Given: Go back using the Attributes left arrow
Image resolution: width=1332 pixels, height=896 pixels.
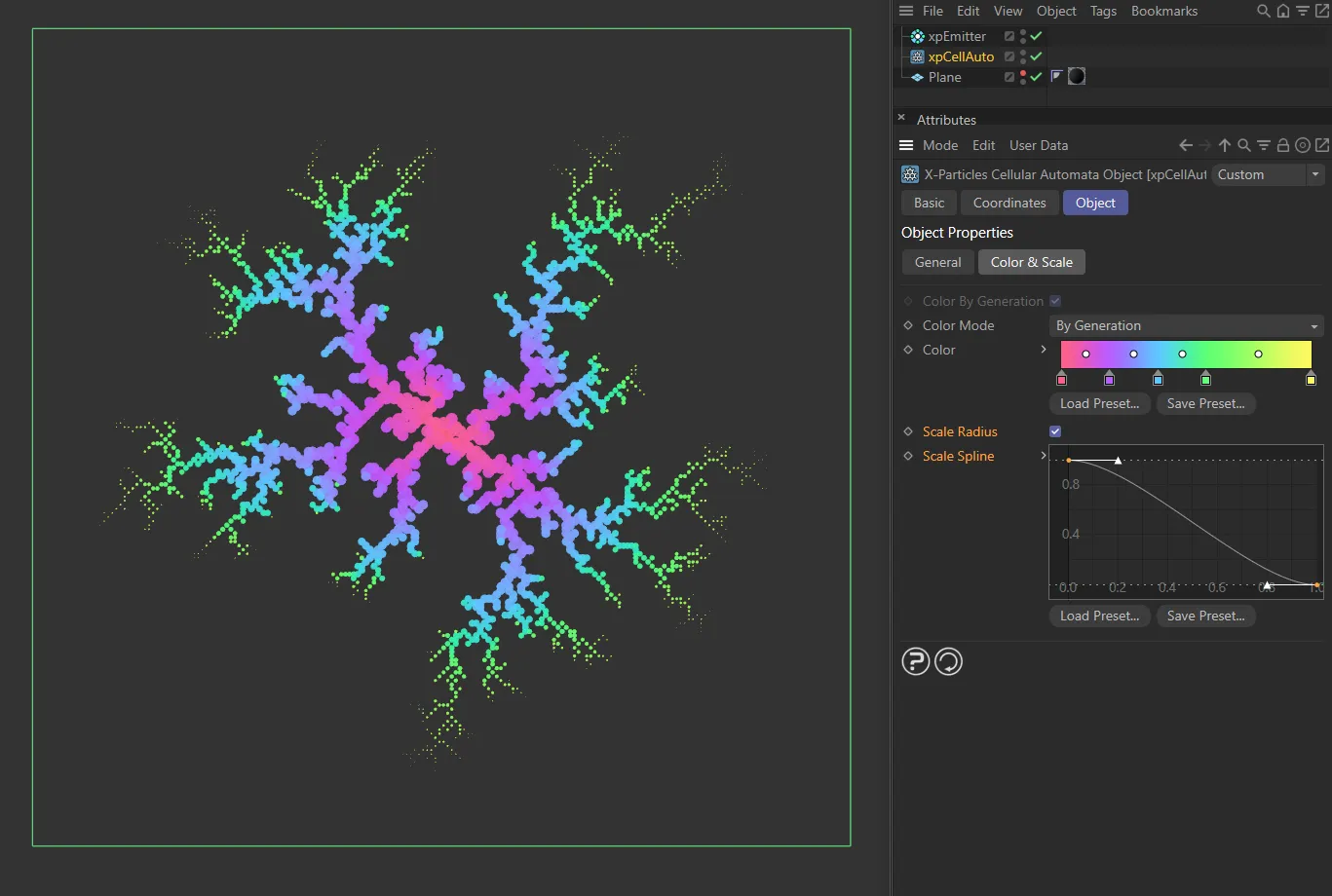Looking at the screenshot, I should point(1186,145).
